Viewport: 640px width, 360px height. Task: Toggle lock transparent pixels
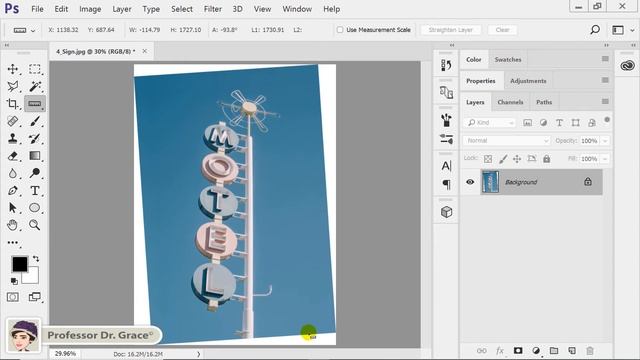point(488,159)
